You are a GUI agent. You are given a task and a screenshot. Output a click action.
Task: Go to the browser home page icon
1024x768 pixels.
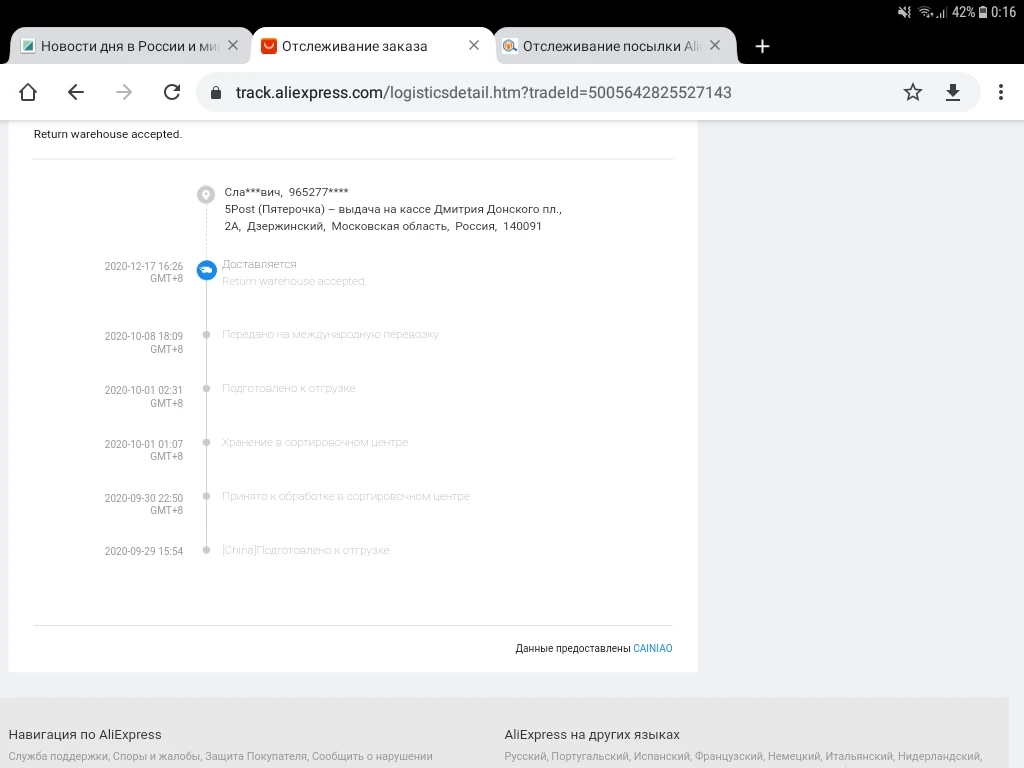pos(28,92)
